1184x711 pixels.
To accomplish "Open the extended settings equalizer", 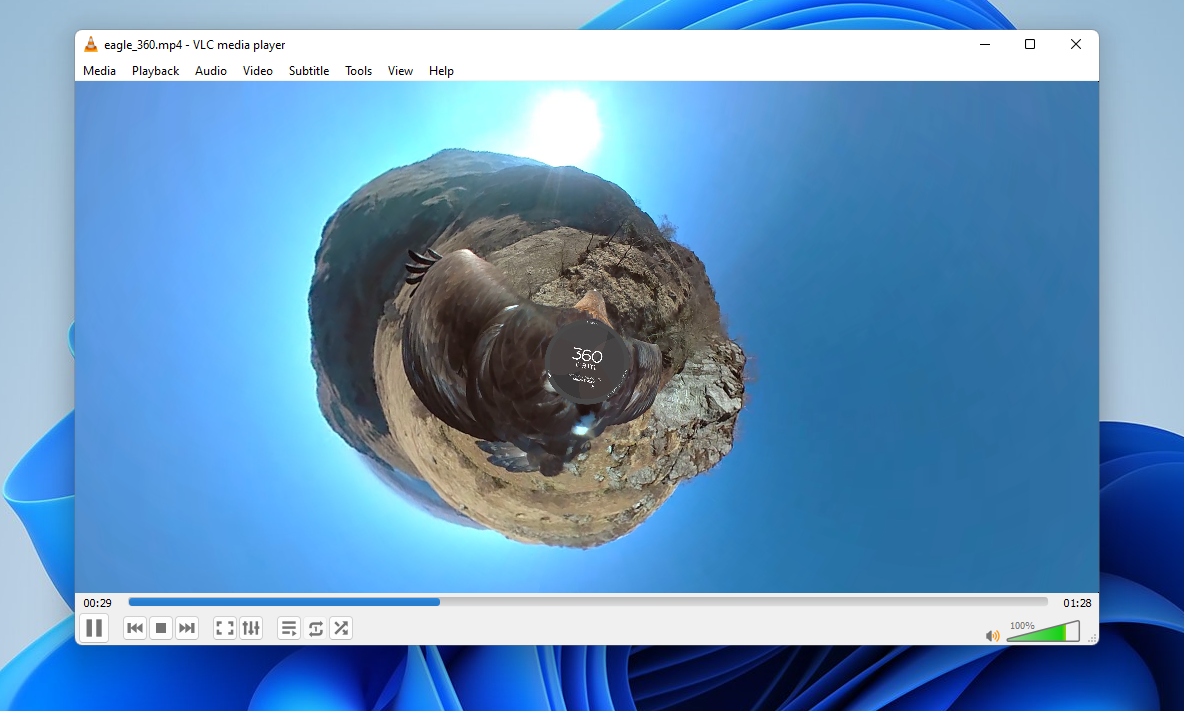I will (x=251, y=628).
